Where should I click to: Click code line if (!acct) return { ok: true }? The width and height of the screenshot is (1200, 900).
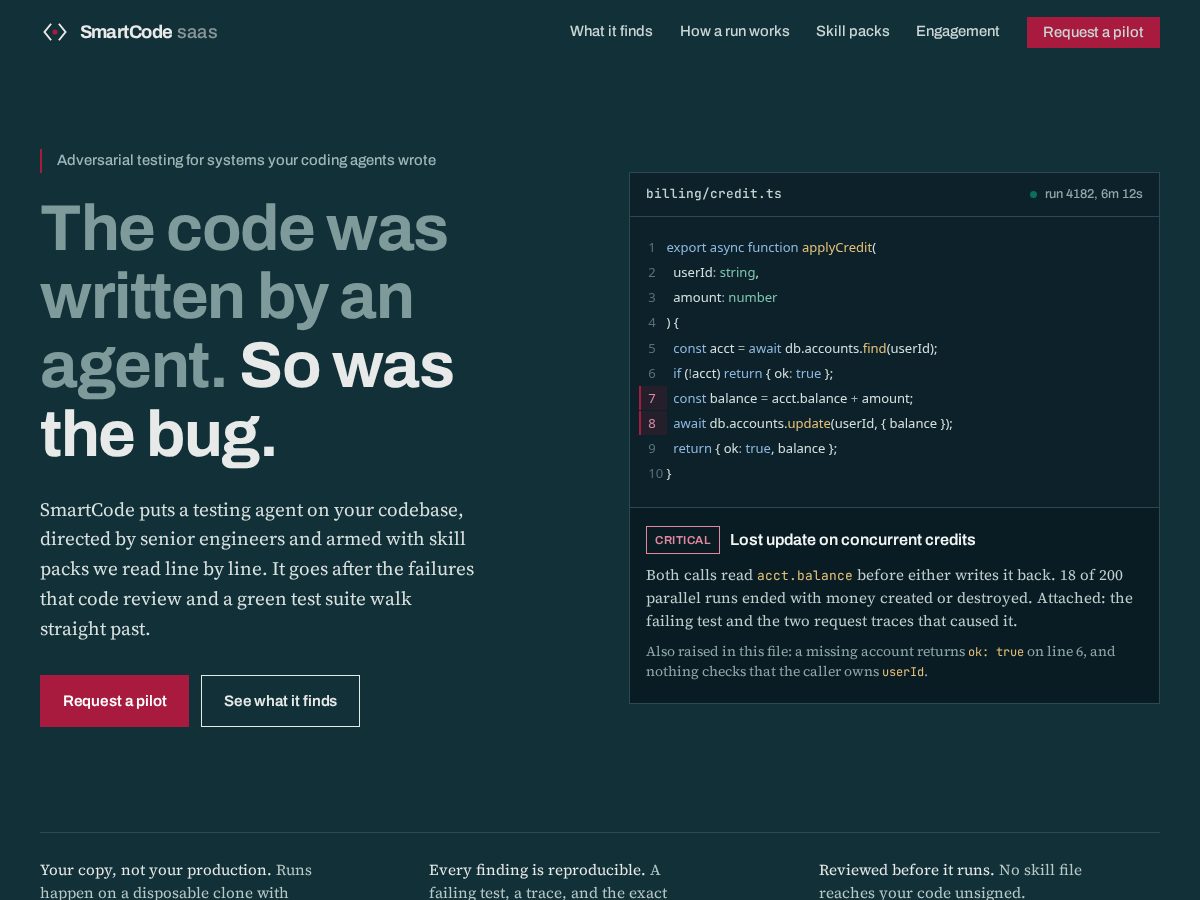tap(753, 373)
